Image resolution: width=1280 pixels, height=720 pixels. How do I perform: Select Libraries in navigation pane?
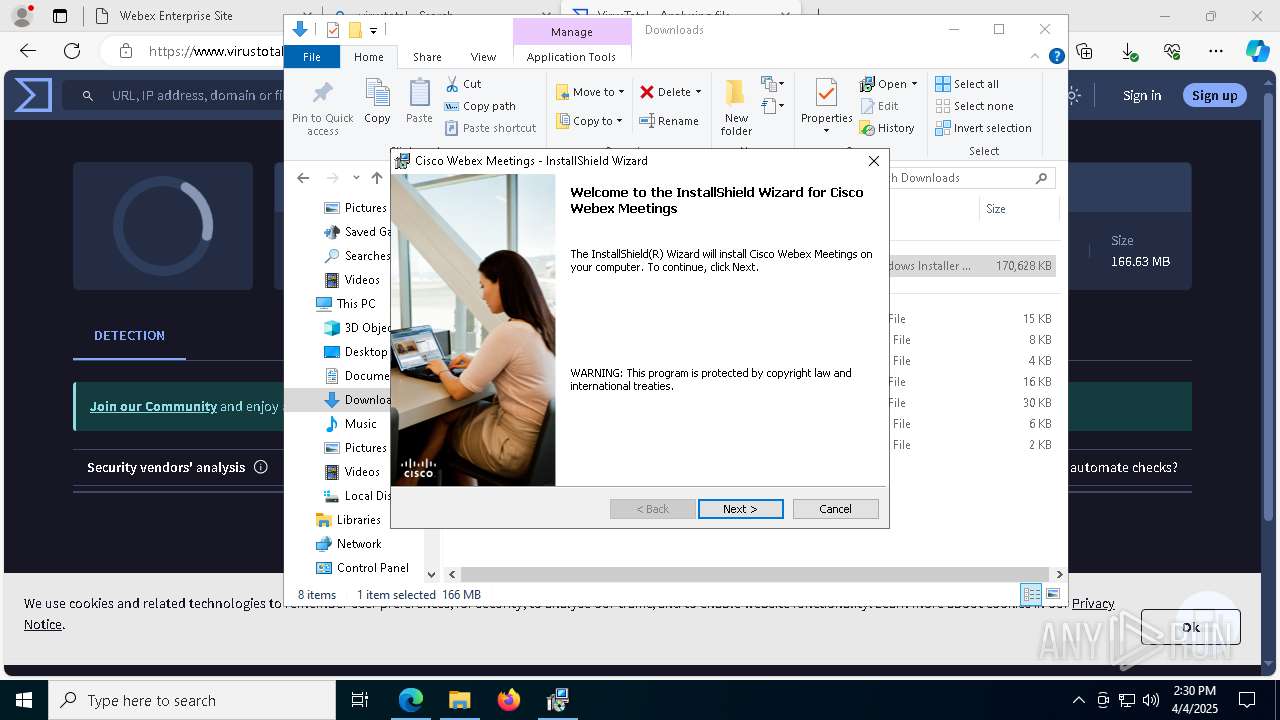(x=348, y=519)
